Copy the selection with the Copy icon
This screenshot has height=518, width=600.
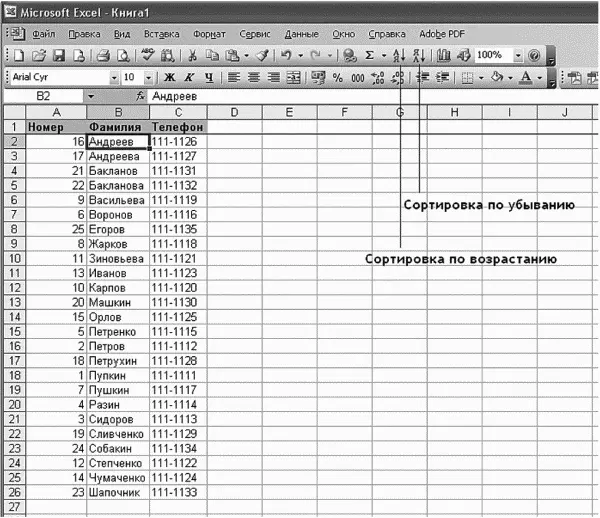pyautogui.click(x=212, y=56)
